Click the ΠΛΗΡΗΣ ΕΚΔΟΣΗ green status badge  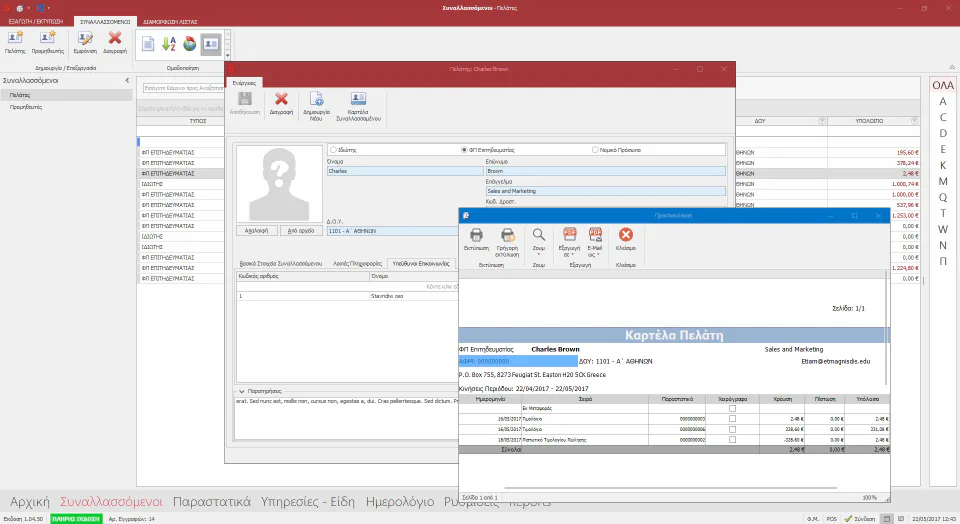point(76,518)
